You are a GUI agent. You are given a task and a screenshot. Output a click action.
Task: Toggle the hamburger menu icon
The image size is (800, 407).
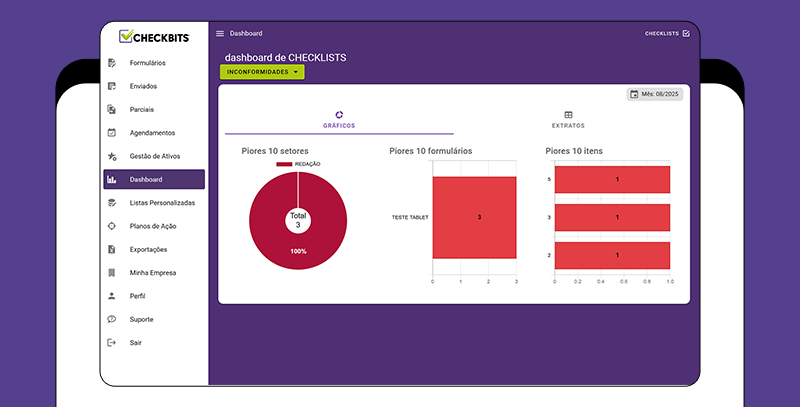pyautogui.click(x=220, y=34)
